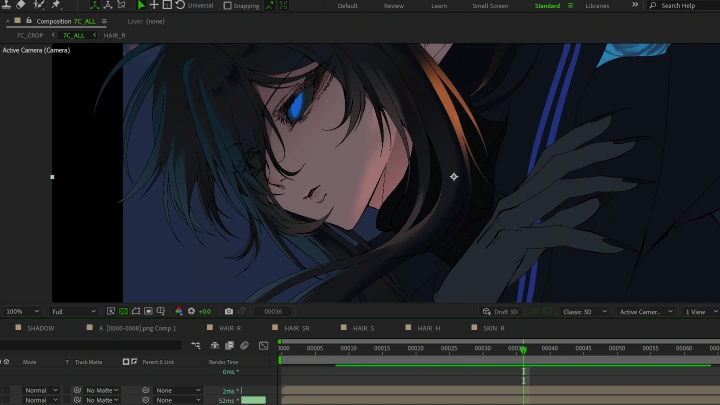Activate the green Universal gizmo arrow

[x=141, y=5]
